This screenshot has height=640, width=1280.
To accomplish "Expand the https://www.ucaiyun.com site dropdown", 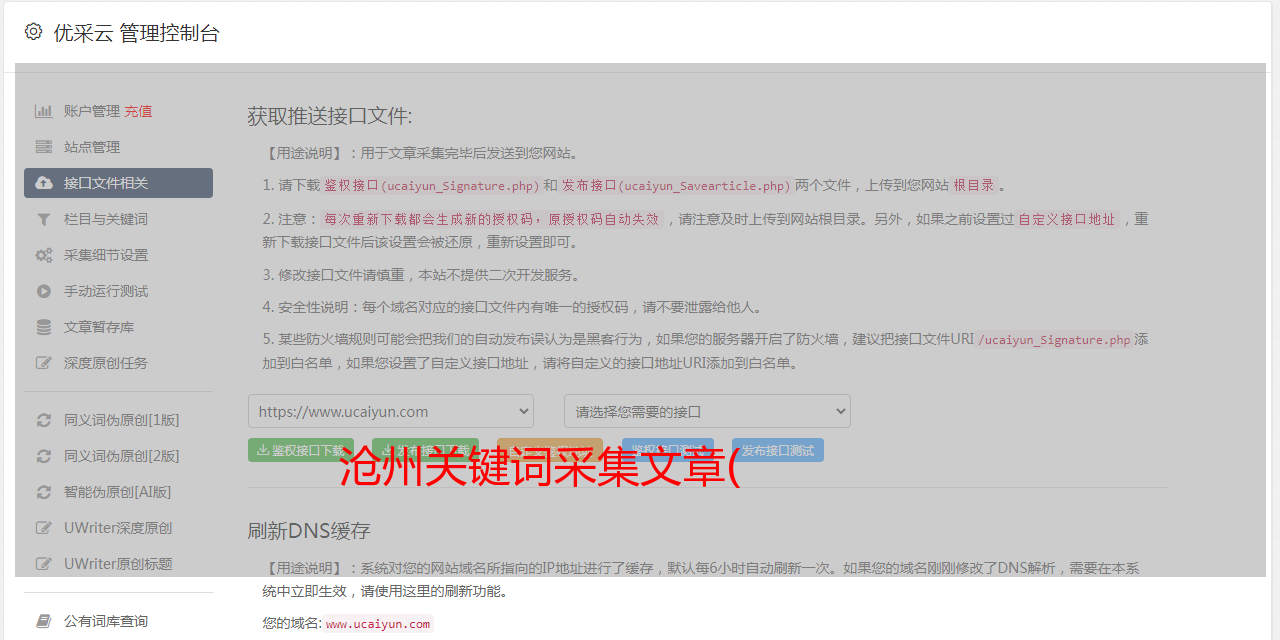I will [x=391, y=411].
